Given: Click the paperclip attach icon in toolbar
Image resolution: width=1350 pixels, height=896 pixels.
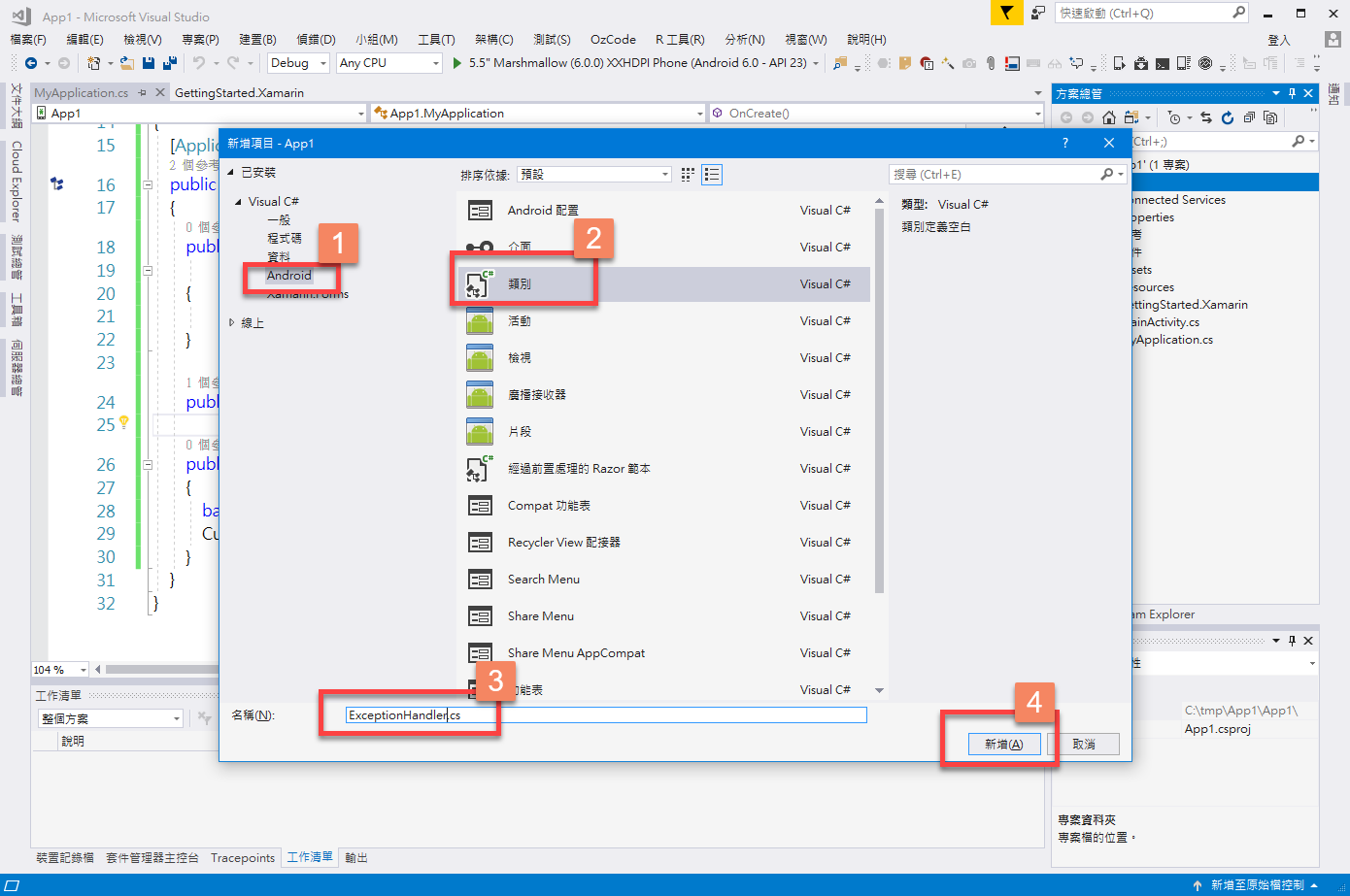Looking at the screenshot, I should (x=990, y=63).
